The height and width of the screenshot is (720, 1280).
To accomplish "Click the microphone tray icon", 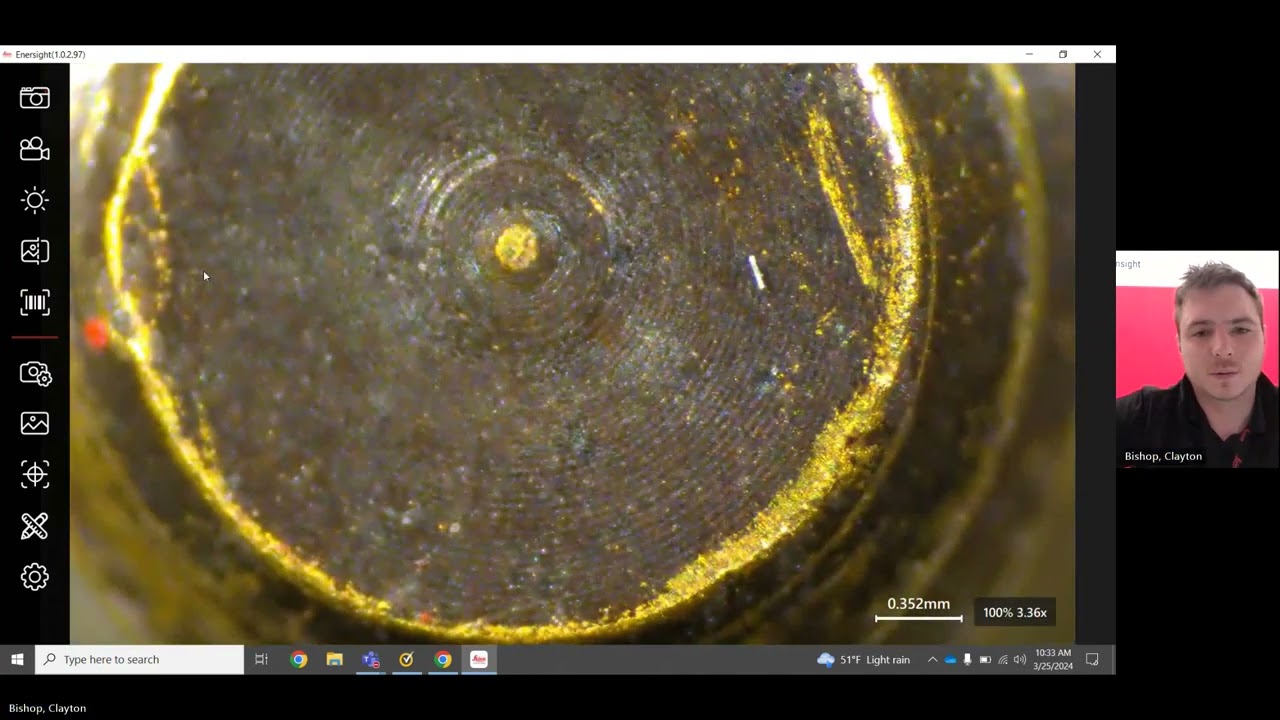I will (x=967, y=659).
